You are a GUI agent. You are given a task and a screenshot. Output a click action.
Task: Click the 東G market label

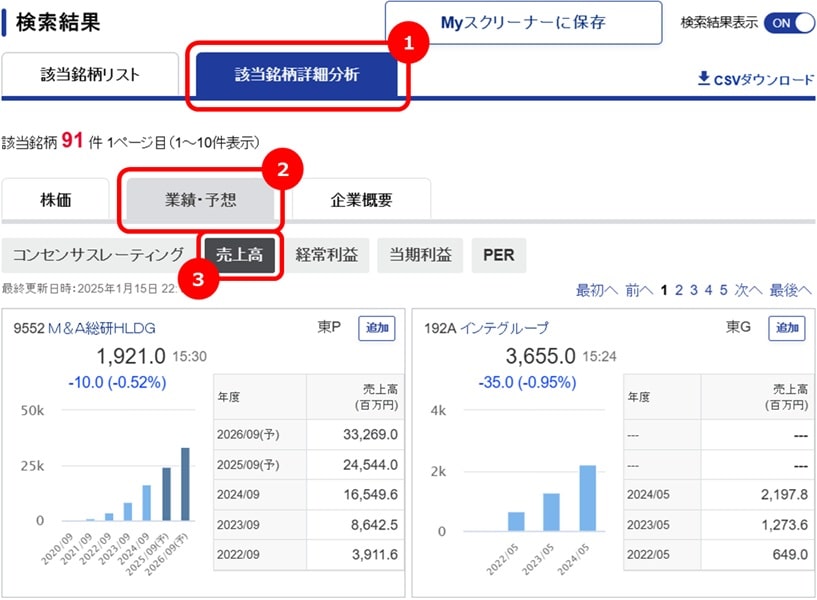[x=738, y=327]
